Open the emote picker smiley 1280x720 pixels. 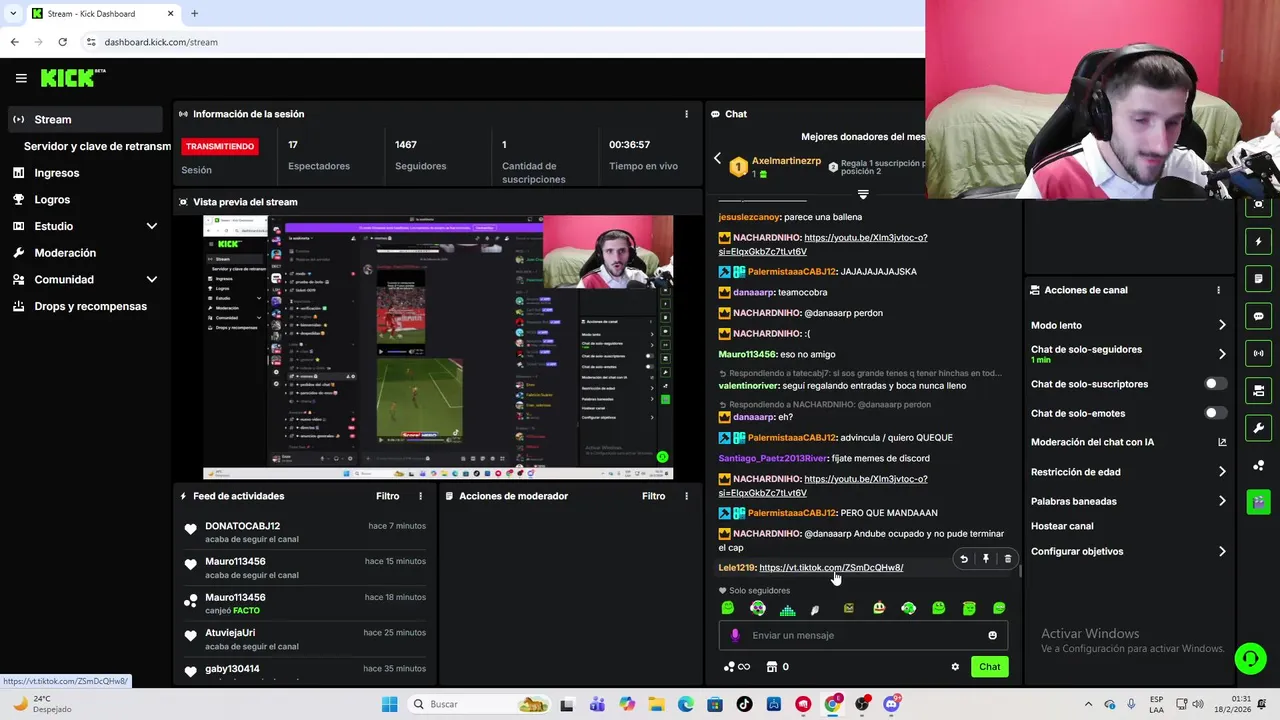pos(992,635)
